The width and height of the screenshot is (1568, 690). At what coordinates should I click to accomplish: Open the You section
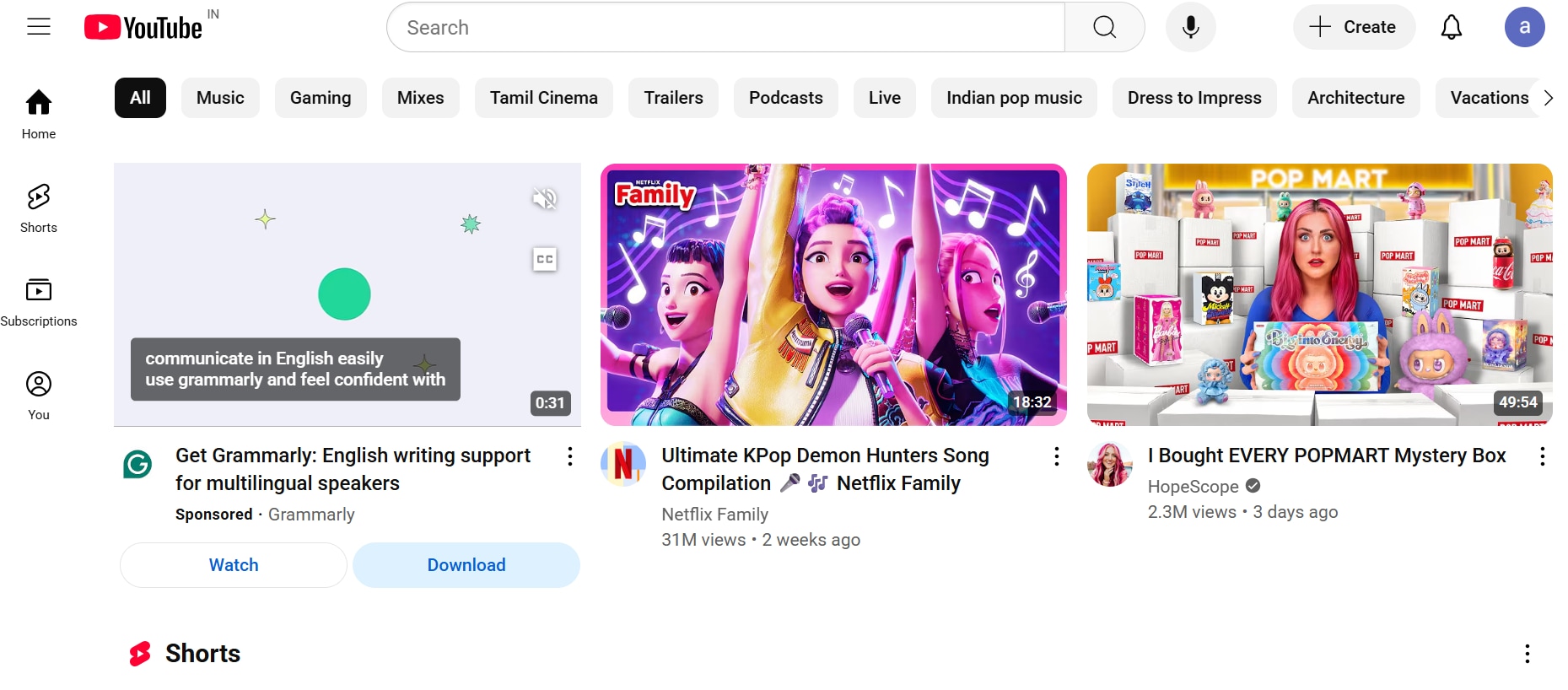point(39,396)
